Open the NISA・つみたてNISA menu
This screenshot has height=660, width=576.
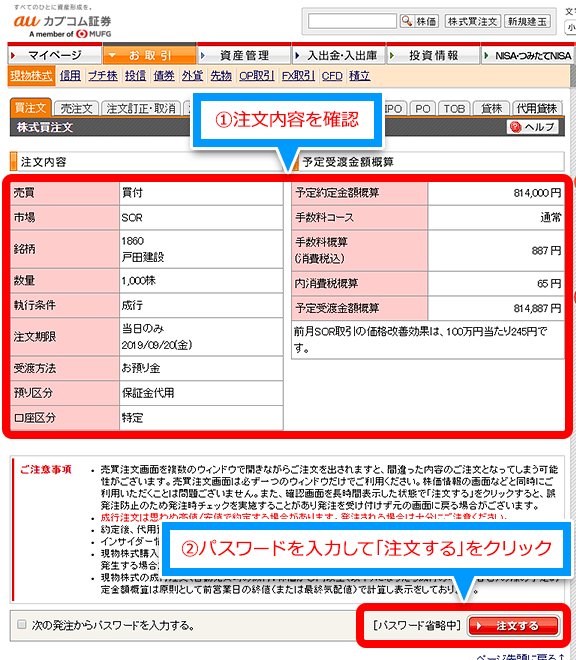coord(528,55)
